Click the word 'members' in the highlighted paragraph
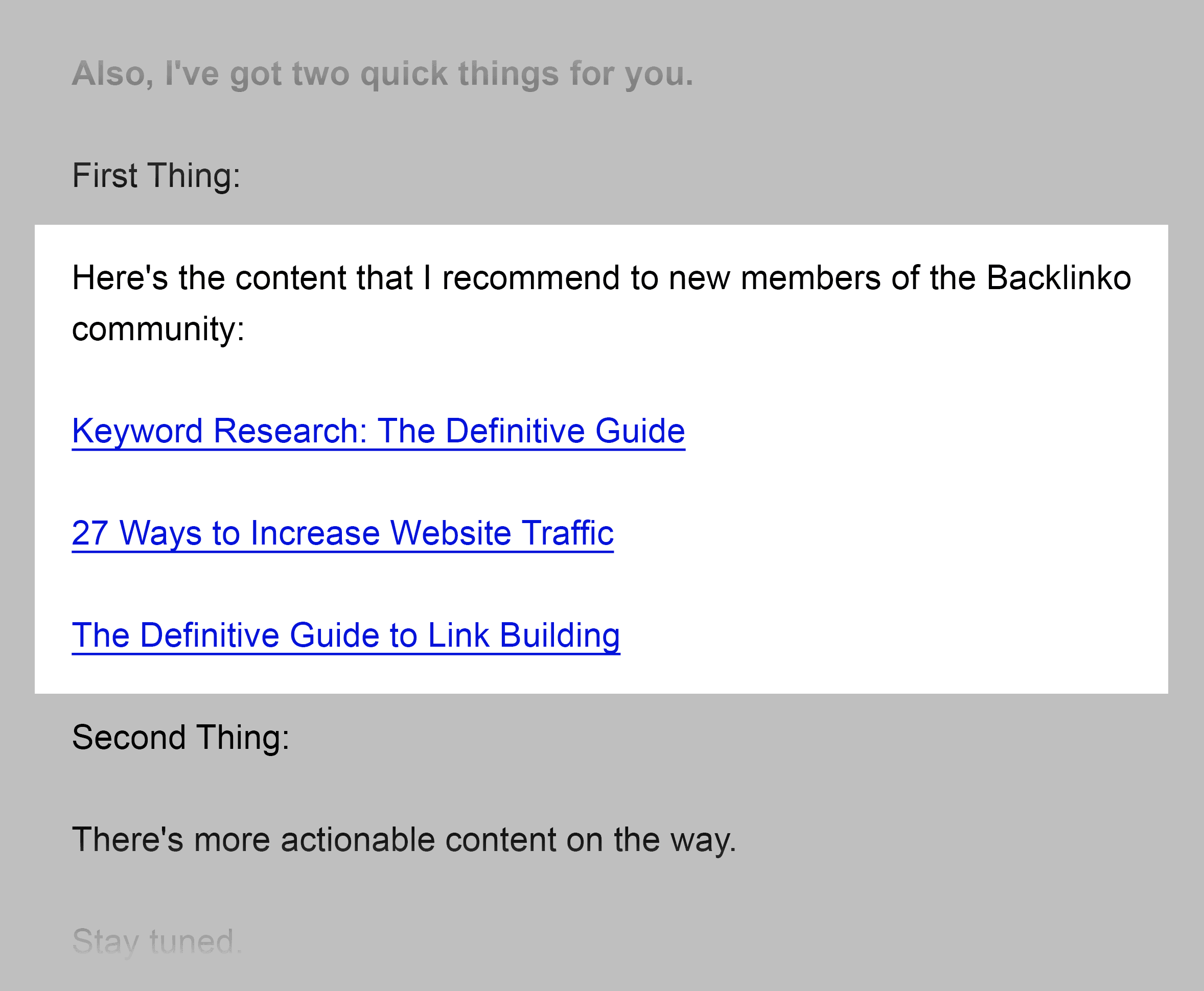1204x991 pixels. pyautogui.click(x=811, y=278)
